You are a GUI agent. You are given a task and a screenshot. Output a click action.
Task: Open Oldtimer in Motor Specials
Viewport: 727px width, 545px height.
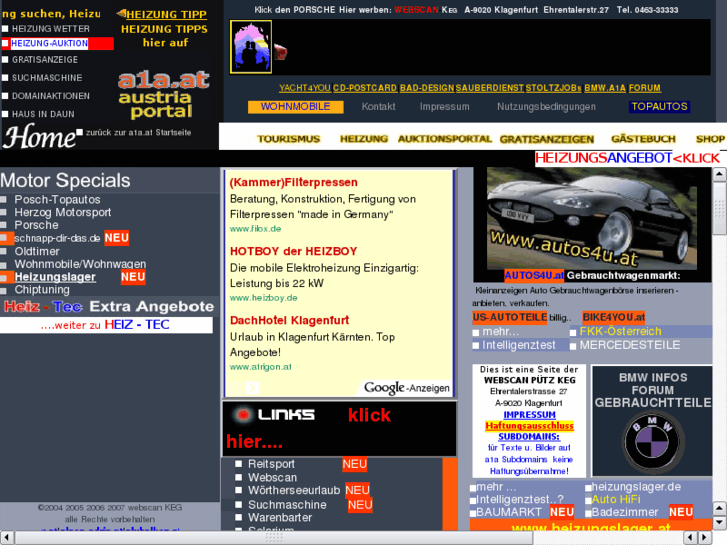point(37,251)
